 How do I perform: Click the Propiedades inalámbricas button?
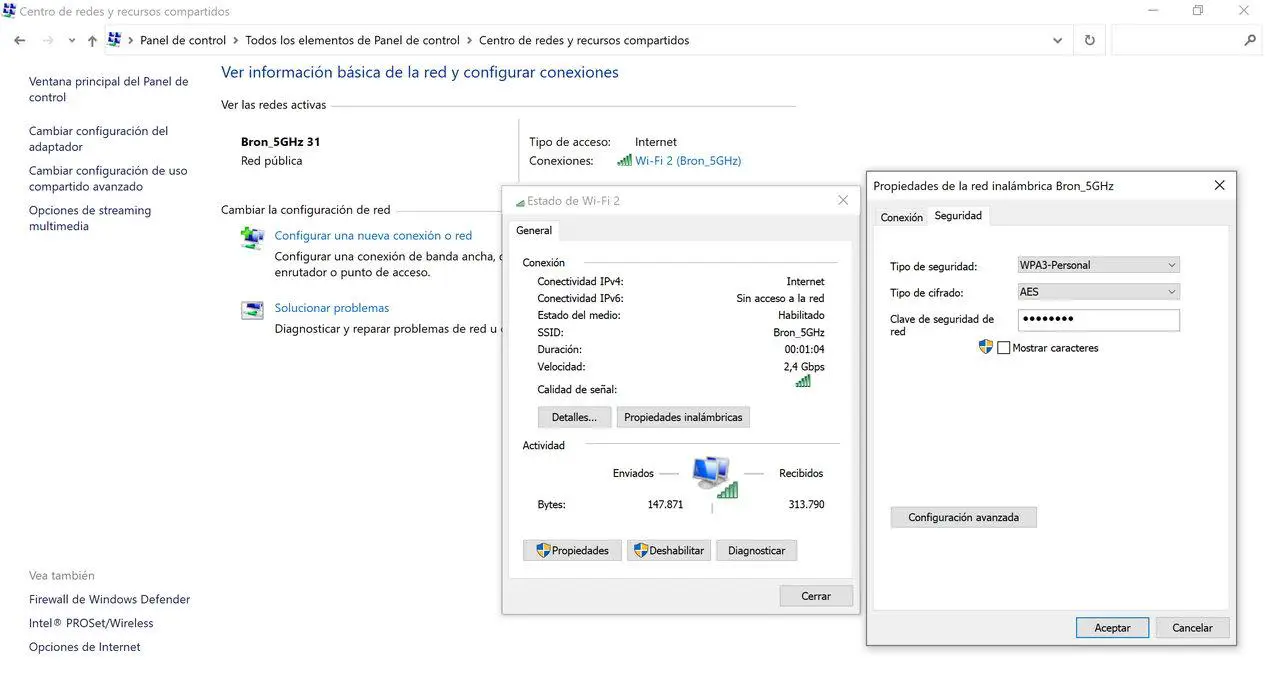coord(683,417)
